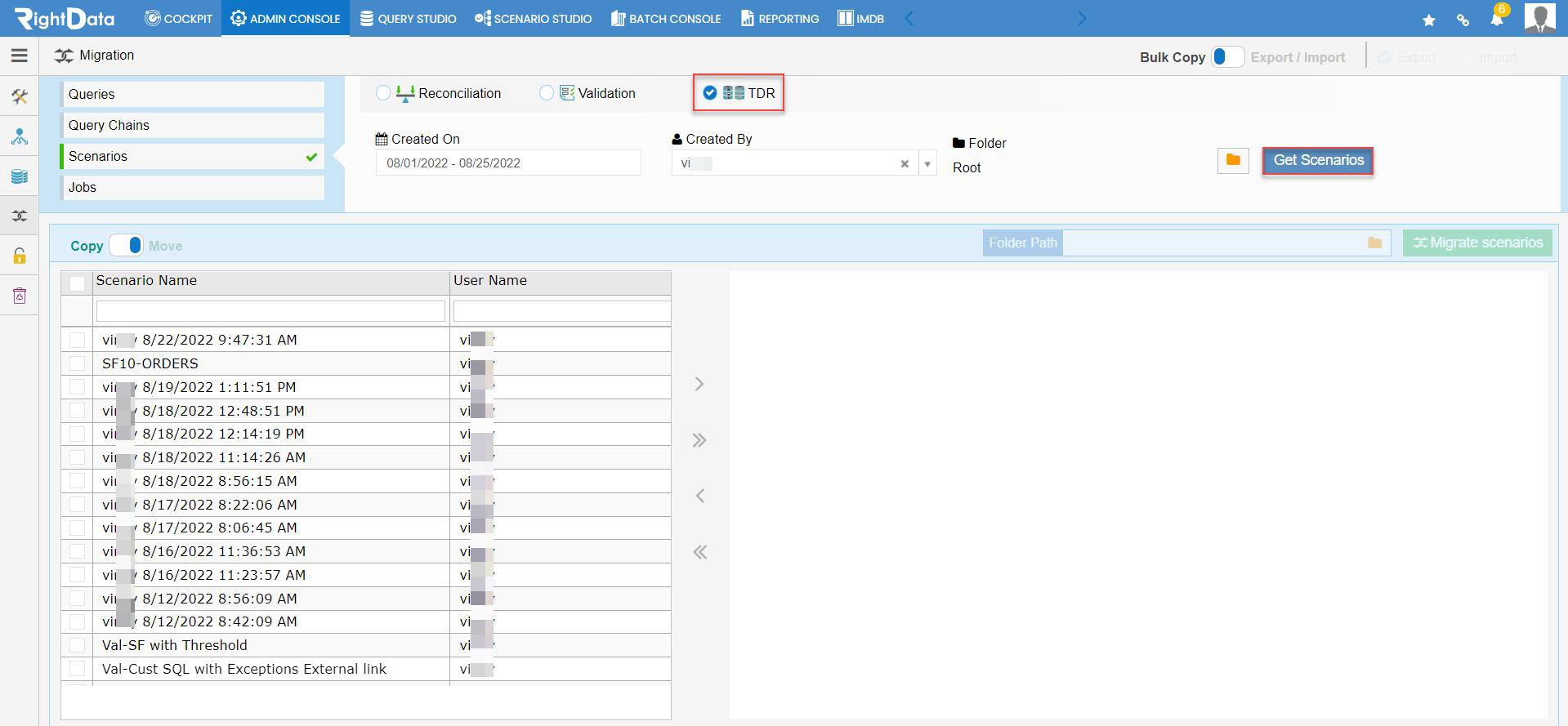Viewport: 1568px width, 726px height.
Task: Open the recycle bin sidebar icon
Action: pyautogui.click(x=20, y=296)
